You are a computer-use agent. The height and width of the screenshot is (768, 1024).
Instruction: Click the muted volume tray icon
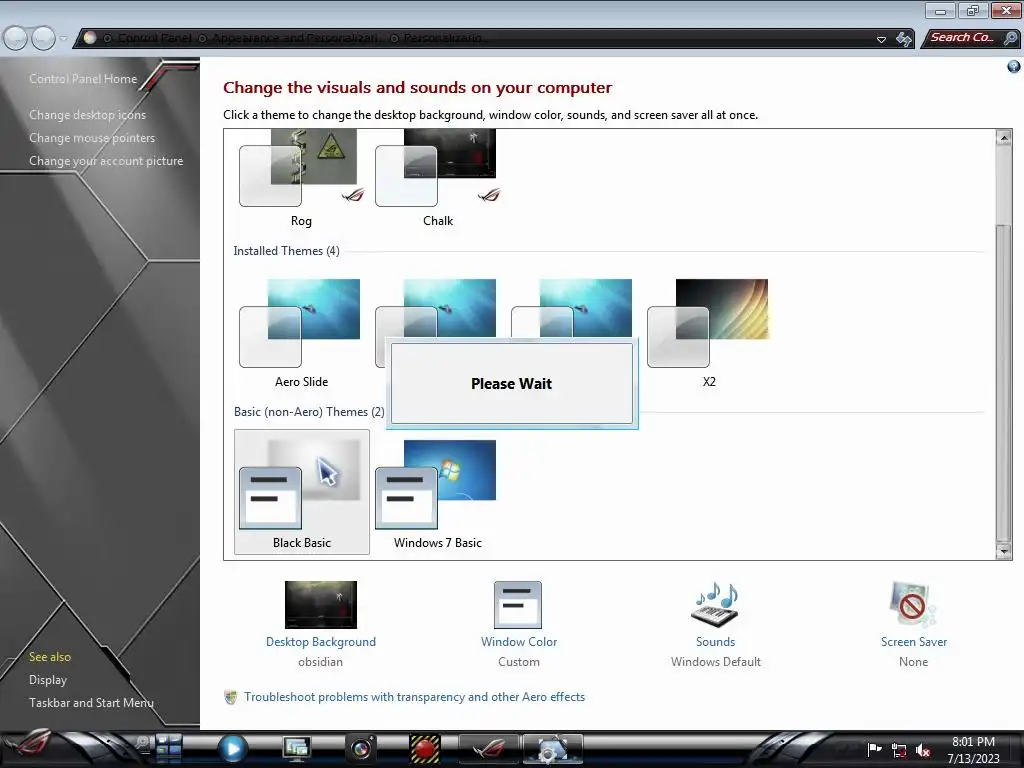point(923,750)
